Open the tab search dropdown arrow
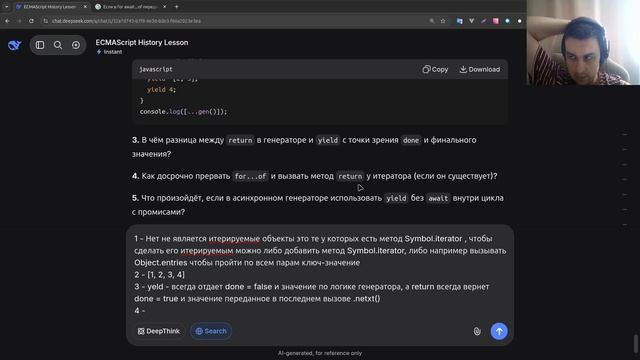640x360 pixels. point(6,7)
